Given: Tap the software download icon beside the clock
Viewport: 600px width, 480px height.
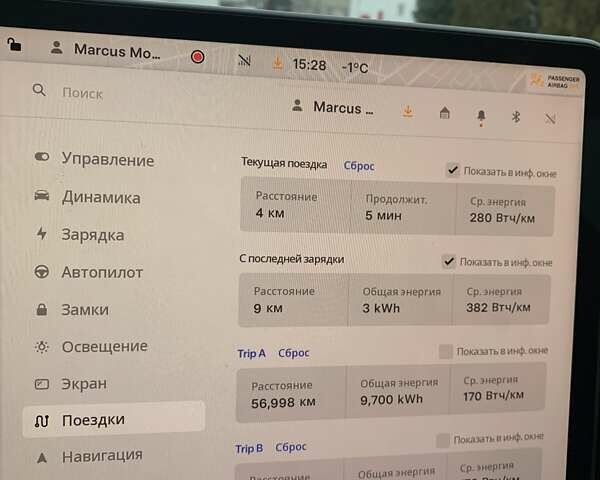Looking at the screenshot, I should click(277, 63).
